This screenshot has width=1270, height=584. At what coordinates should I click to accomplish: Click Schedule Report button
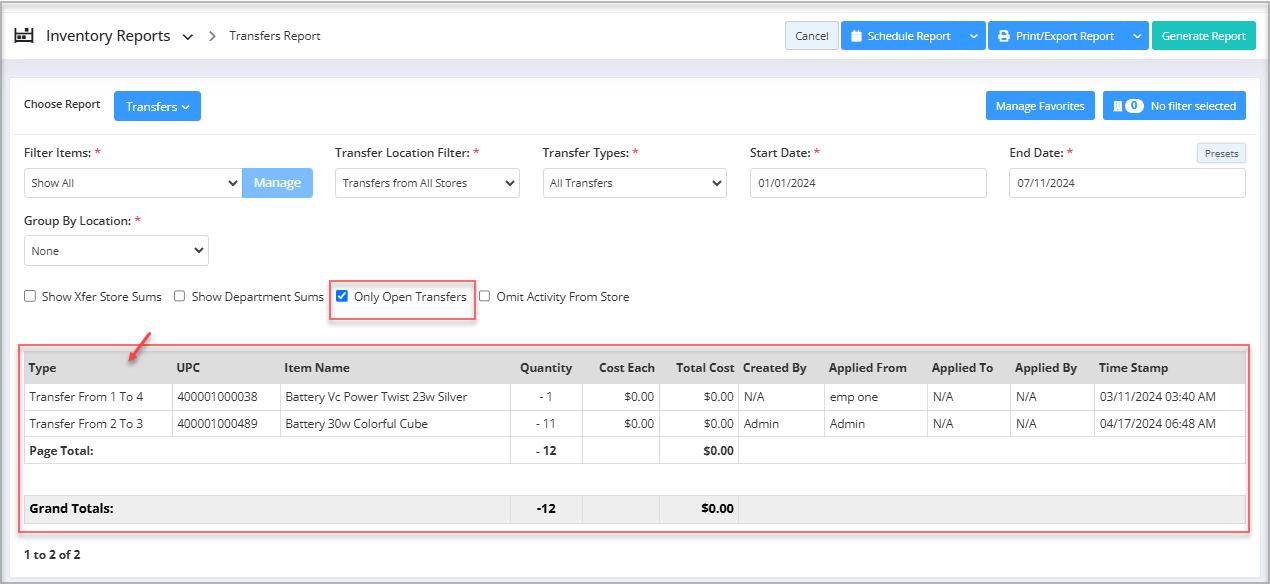(x=902, y=36)
